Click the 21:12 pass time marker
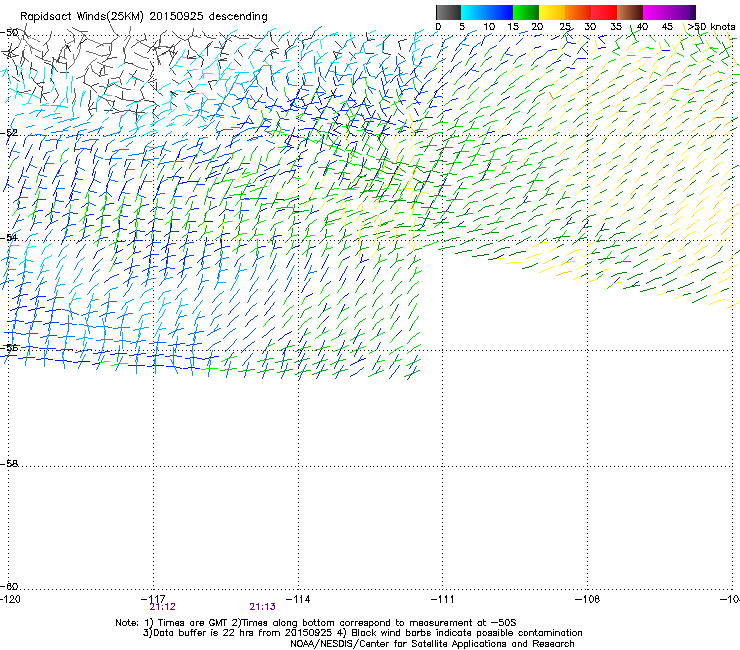Viewport: 740px width, 650px height. (x=162, y=607)
